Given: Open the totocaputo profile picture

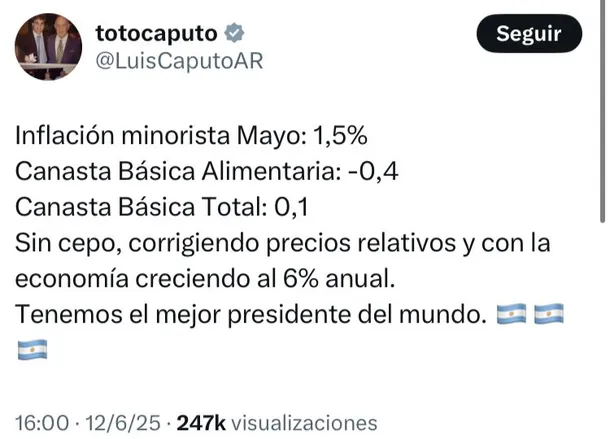Looking at the screenshot, I should pos(48,49).
